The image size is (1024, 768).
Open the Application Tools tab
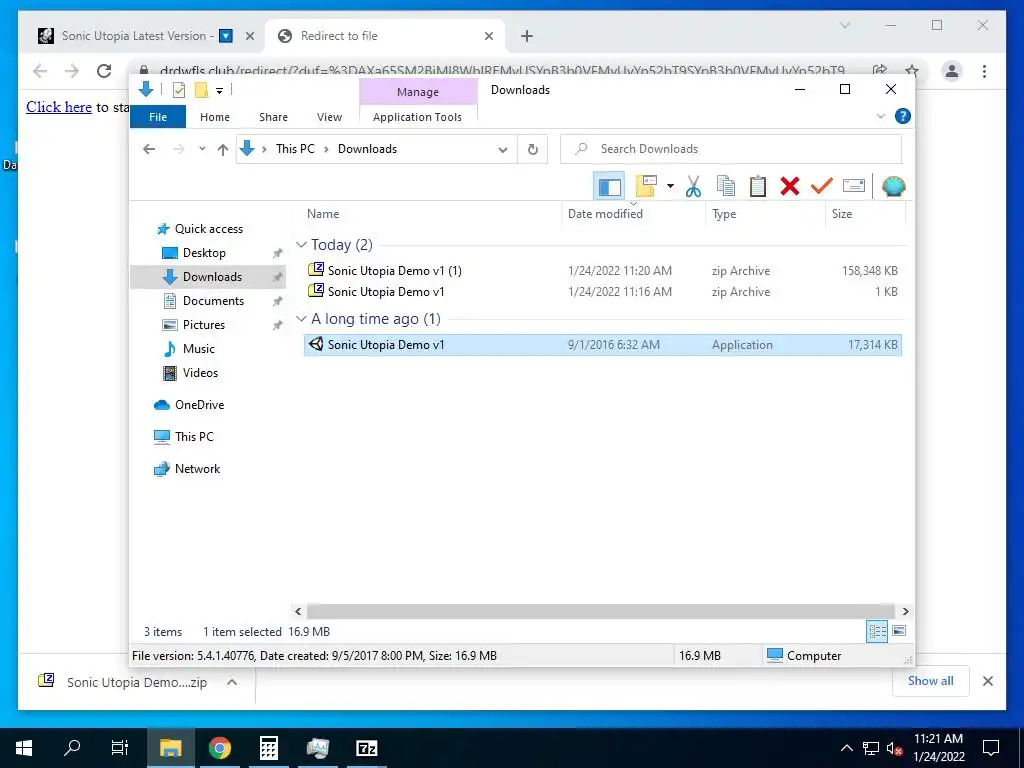pyautogui.click(x=417, y=117)
